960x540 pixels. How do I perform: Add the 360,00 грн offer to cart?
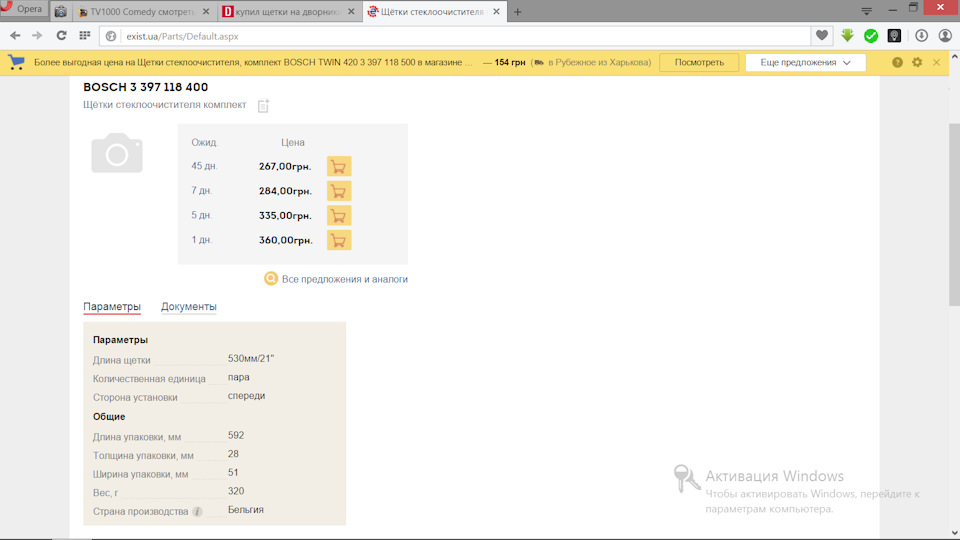coord(338,240)
